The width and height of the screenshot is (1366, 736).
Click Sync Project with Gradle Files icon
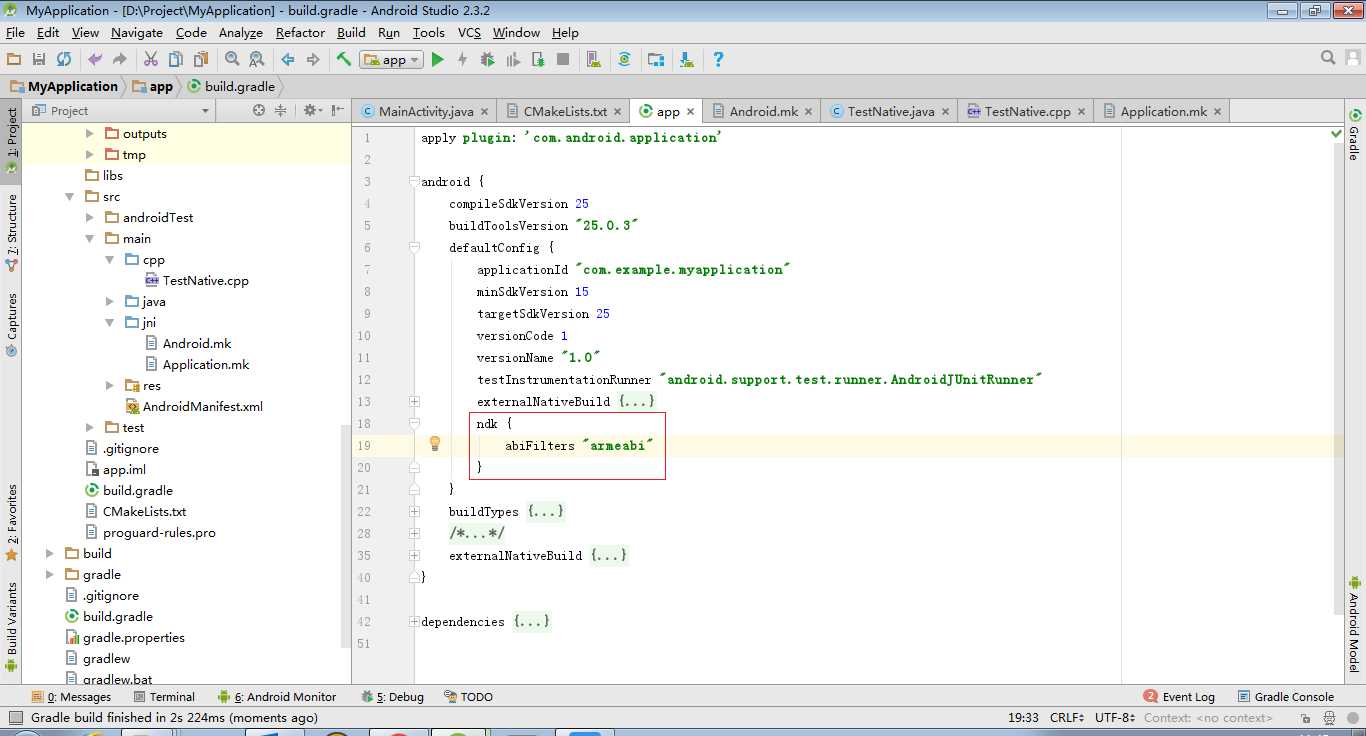point(624,60)
